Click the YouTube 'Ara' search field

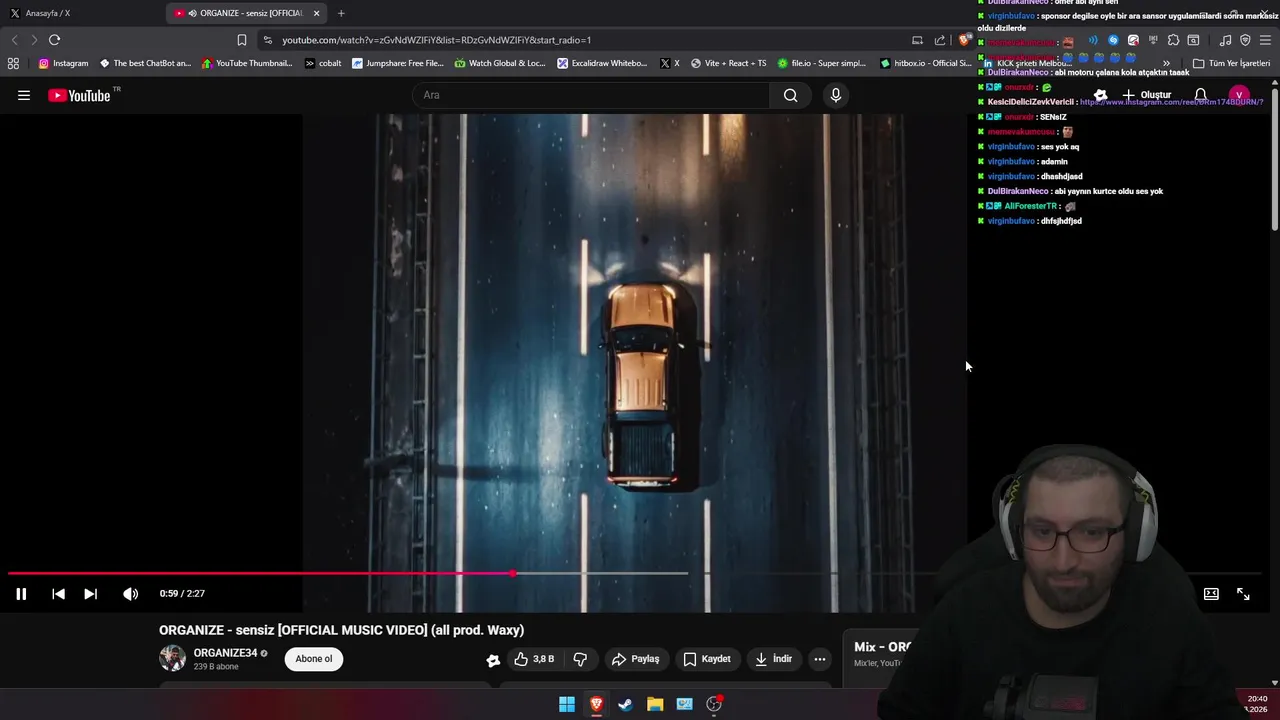[x=591, y=95]
